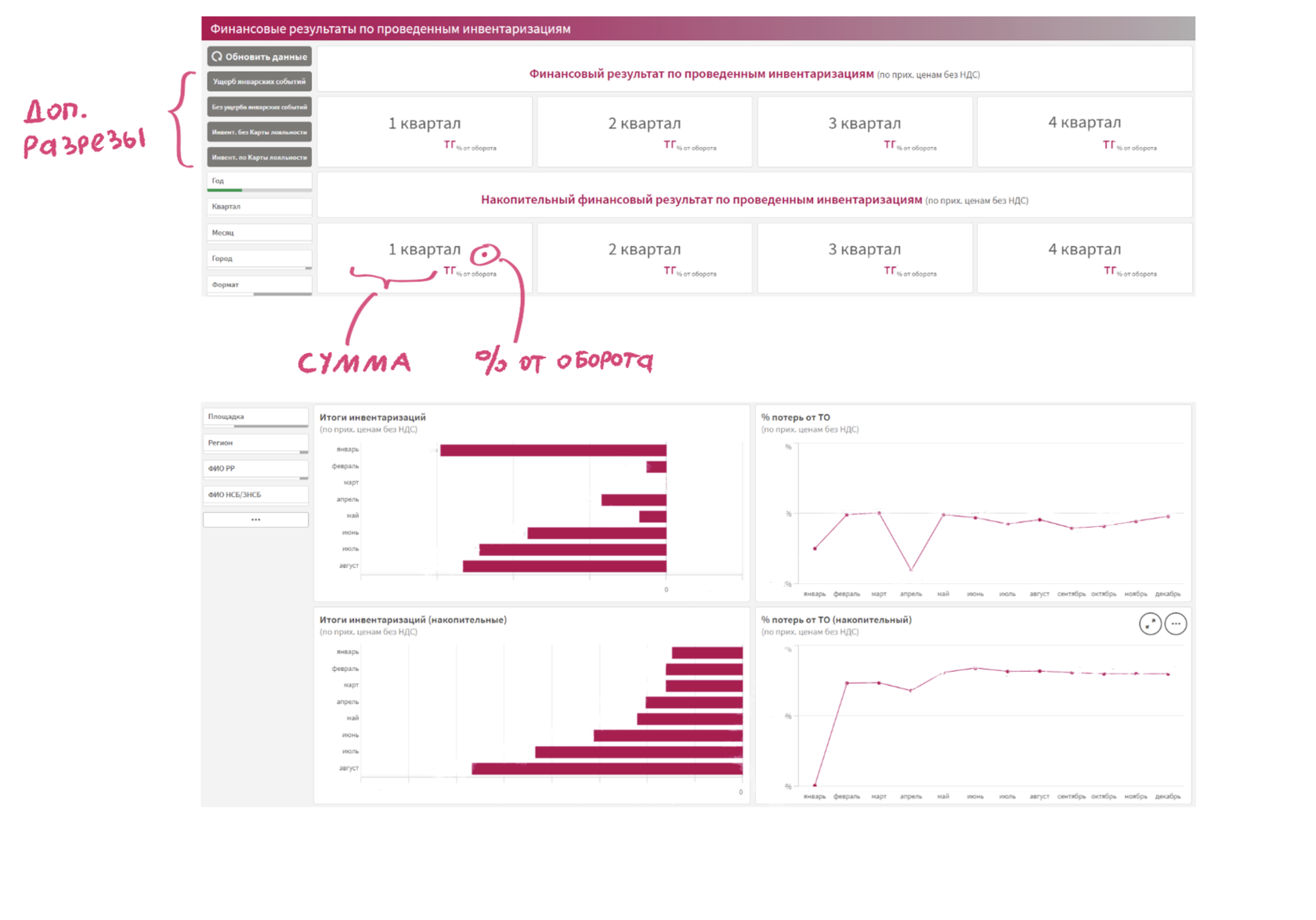Viewport: 1316px width, 920px height.
Task: Click the 'май' bar in 'Итоги инвентаризаций (накопительные)' chart
Action: (x=690, y=719)
